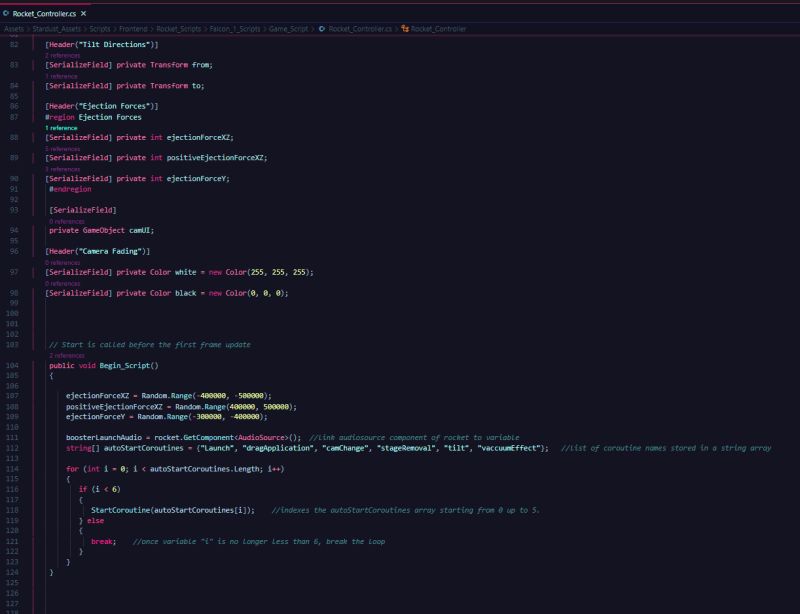Click 'boosterLaunchAudio' variable assignment
800x614 pixels.
(104, 437)
